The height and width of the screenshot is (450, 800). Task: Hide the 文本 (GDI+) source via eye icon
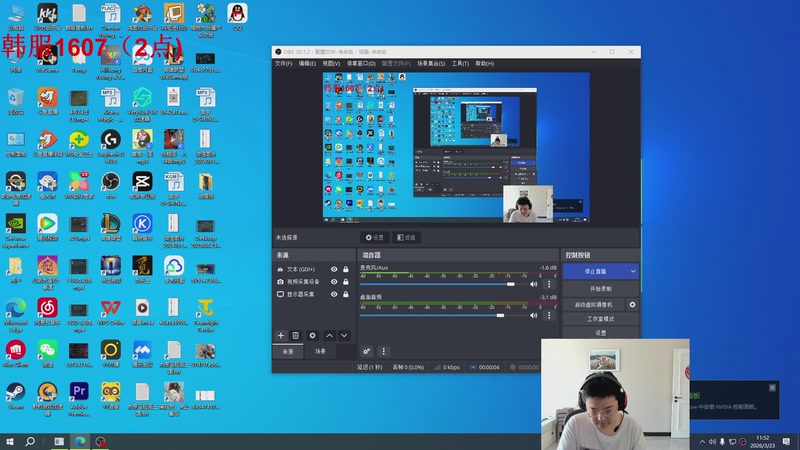[x=334, y=269]
